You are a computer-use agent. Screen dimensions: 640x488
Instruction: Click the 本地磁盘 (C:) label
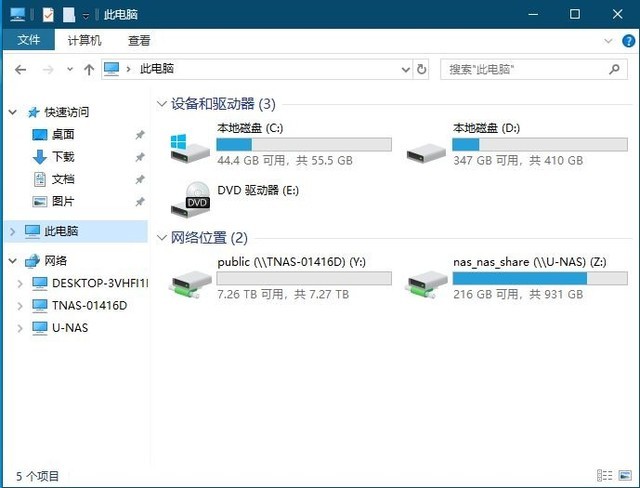pos(250,128)
